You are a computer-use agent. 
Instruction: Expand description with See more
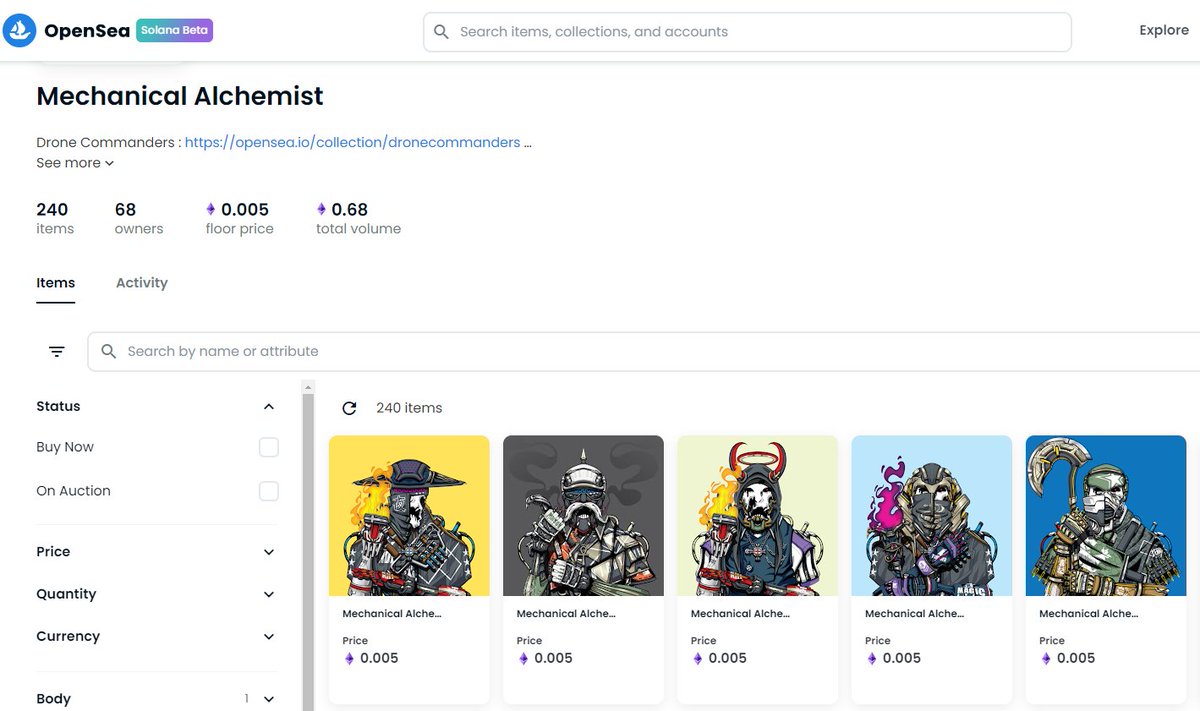click(x=75, y=163)
